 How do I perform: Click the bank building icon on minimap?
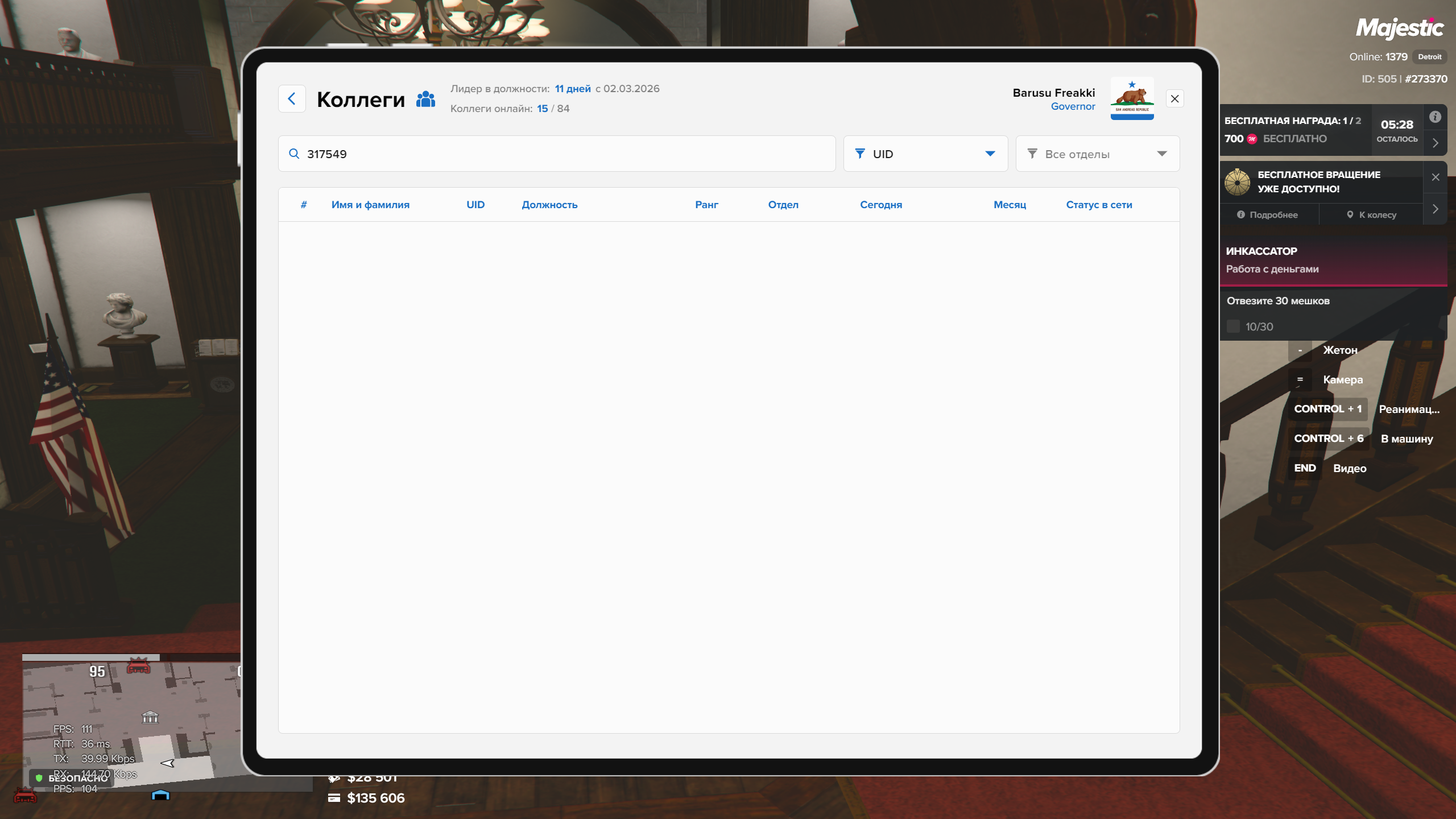[x=150, y=717]
